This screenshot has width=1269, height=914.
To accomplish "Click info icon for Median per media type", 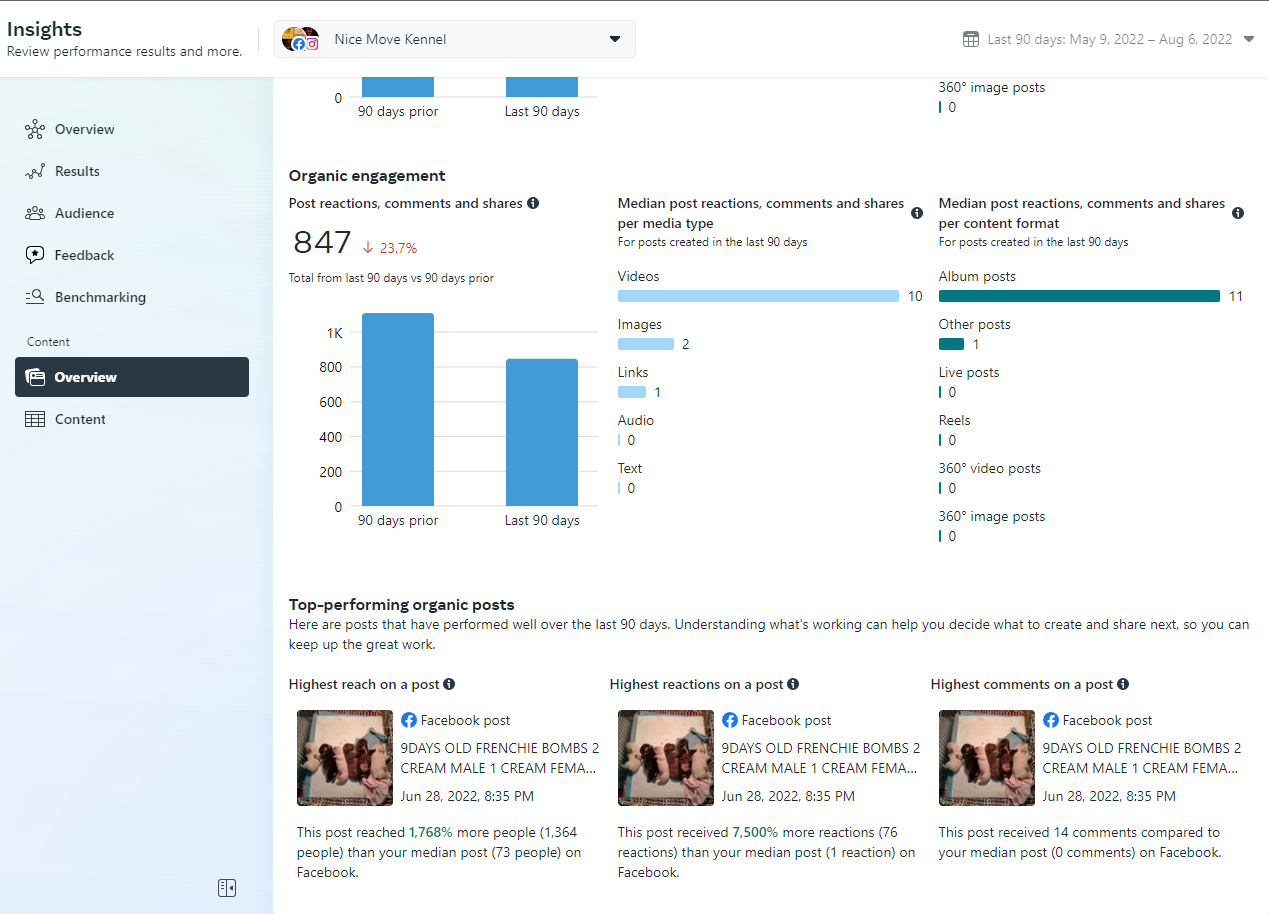I will point(917,213).
